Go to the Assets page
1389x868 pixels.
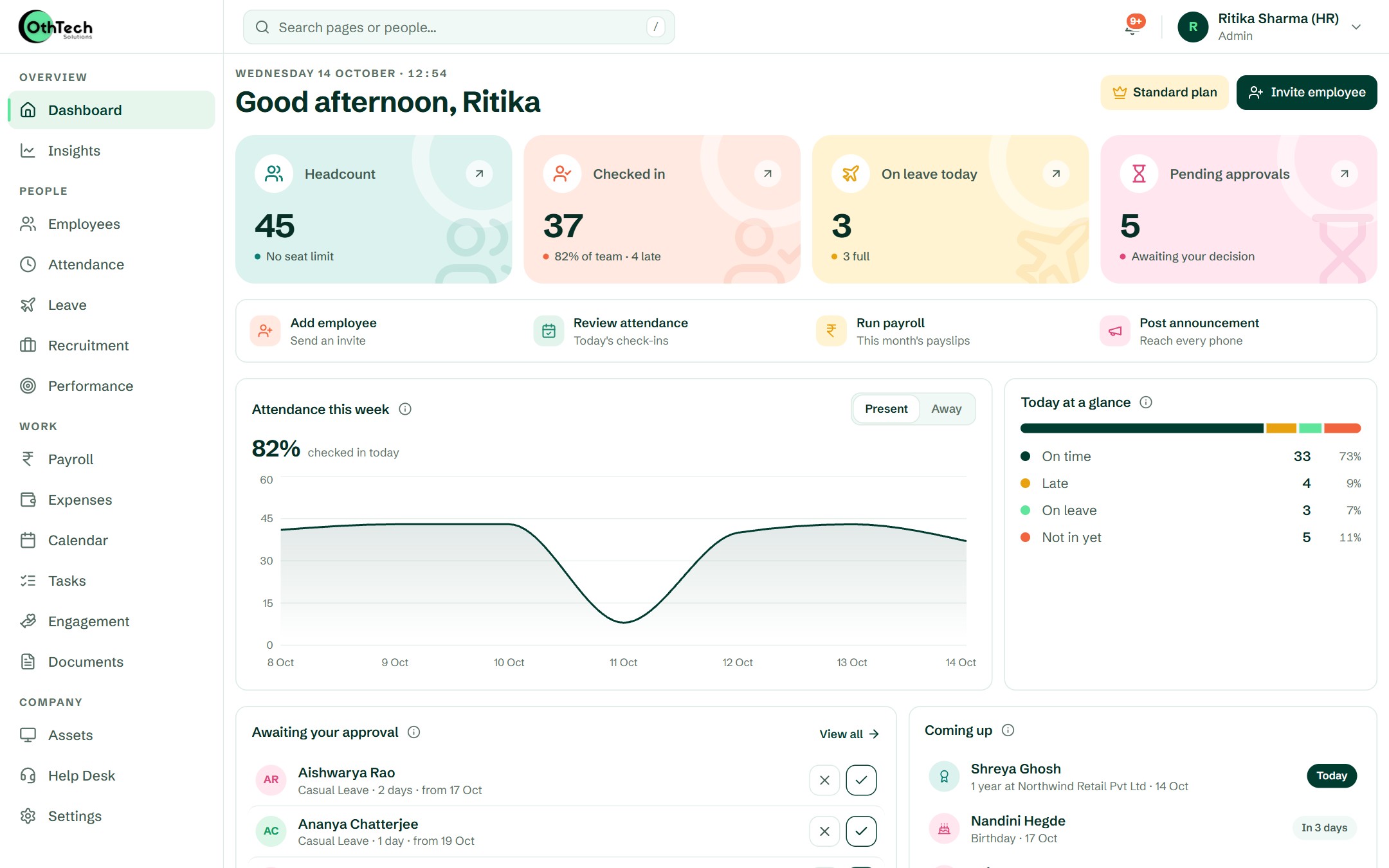[111, 735]
